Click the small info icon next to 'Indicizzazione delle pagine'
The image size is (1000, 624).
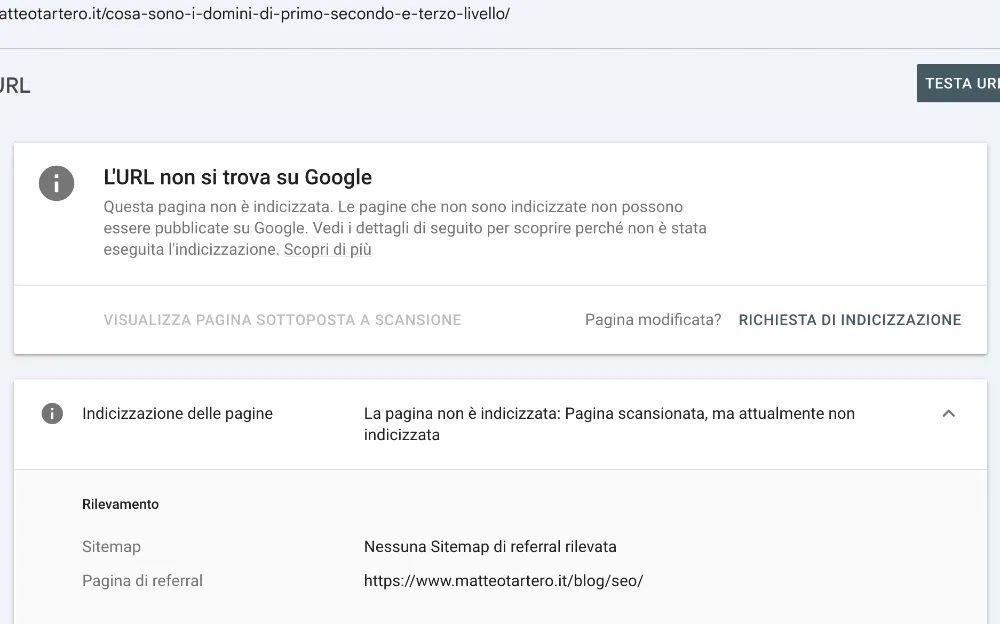(x=52, y=414)
